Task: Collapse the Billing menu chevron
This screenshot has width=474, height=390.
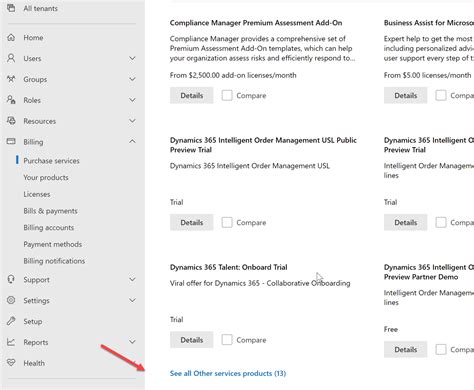Action: click(x=132, y=141)
